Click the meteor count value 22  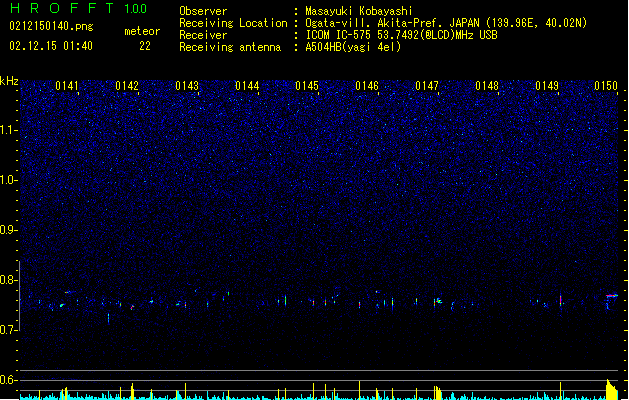pyautogui.click(x=145, y=46)
